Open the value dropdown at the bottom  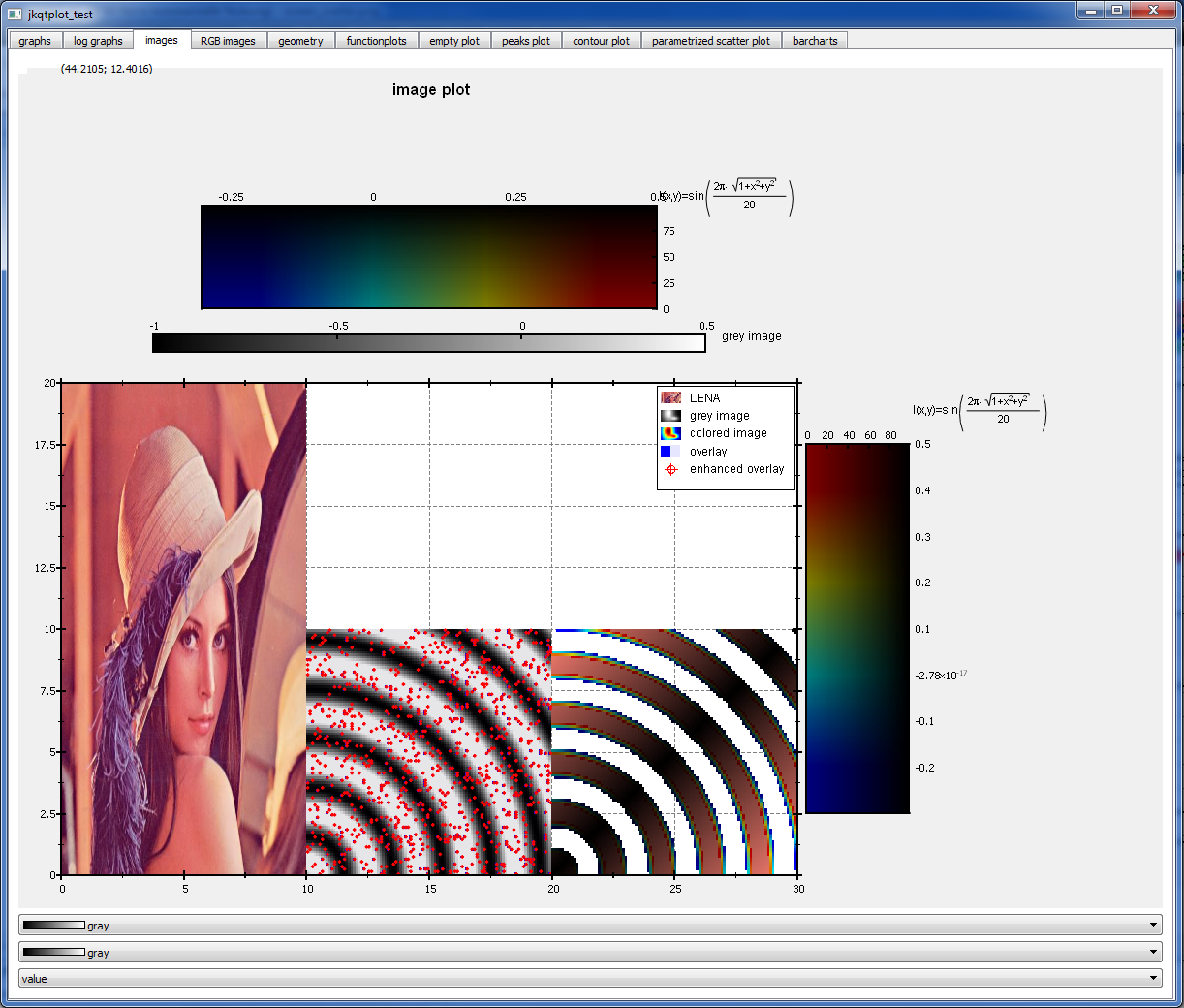click(1152, 979)
